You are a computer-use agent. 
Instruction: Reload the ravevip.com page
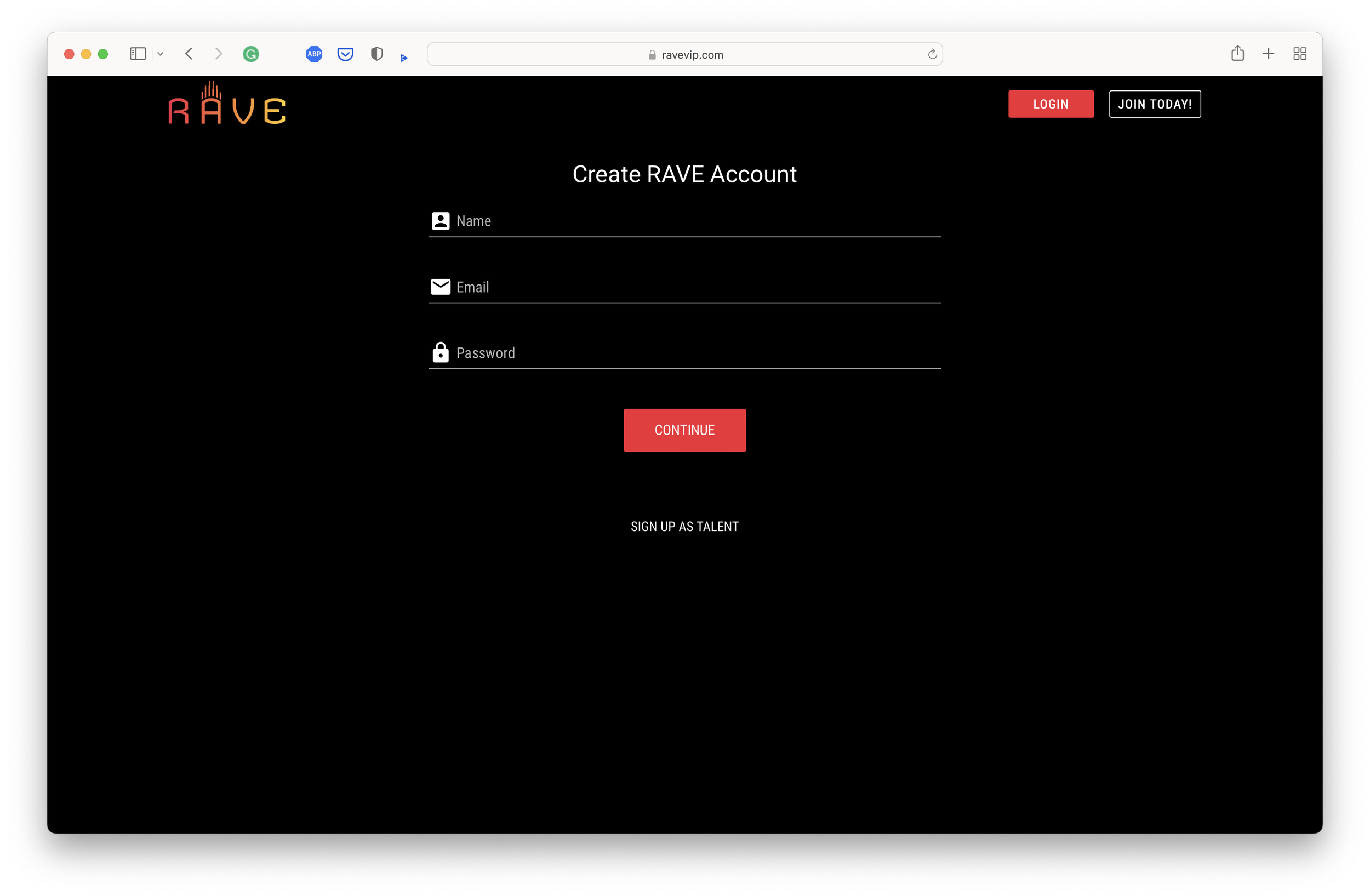932,55
